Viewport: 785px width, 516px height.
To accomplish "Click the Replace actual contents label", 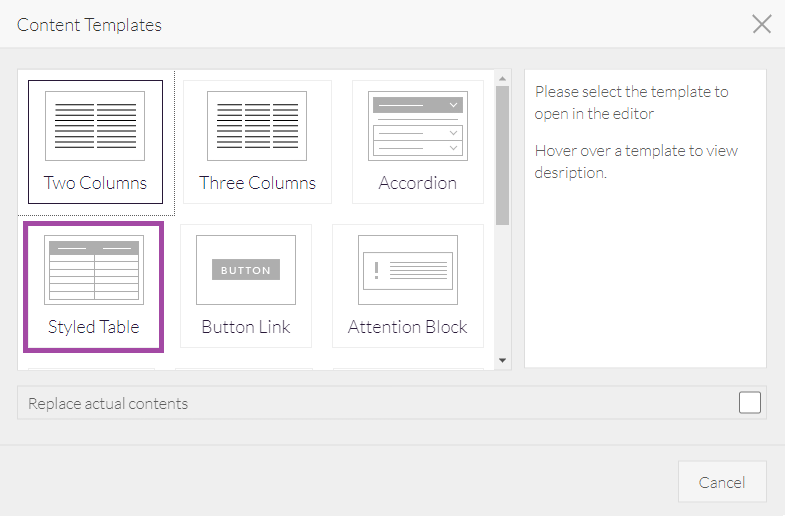I will 108,404.
